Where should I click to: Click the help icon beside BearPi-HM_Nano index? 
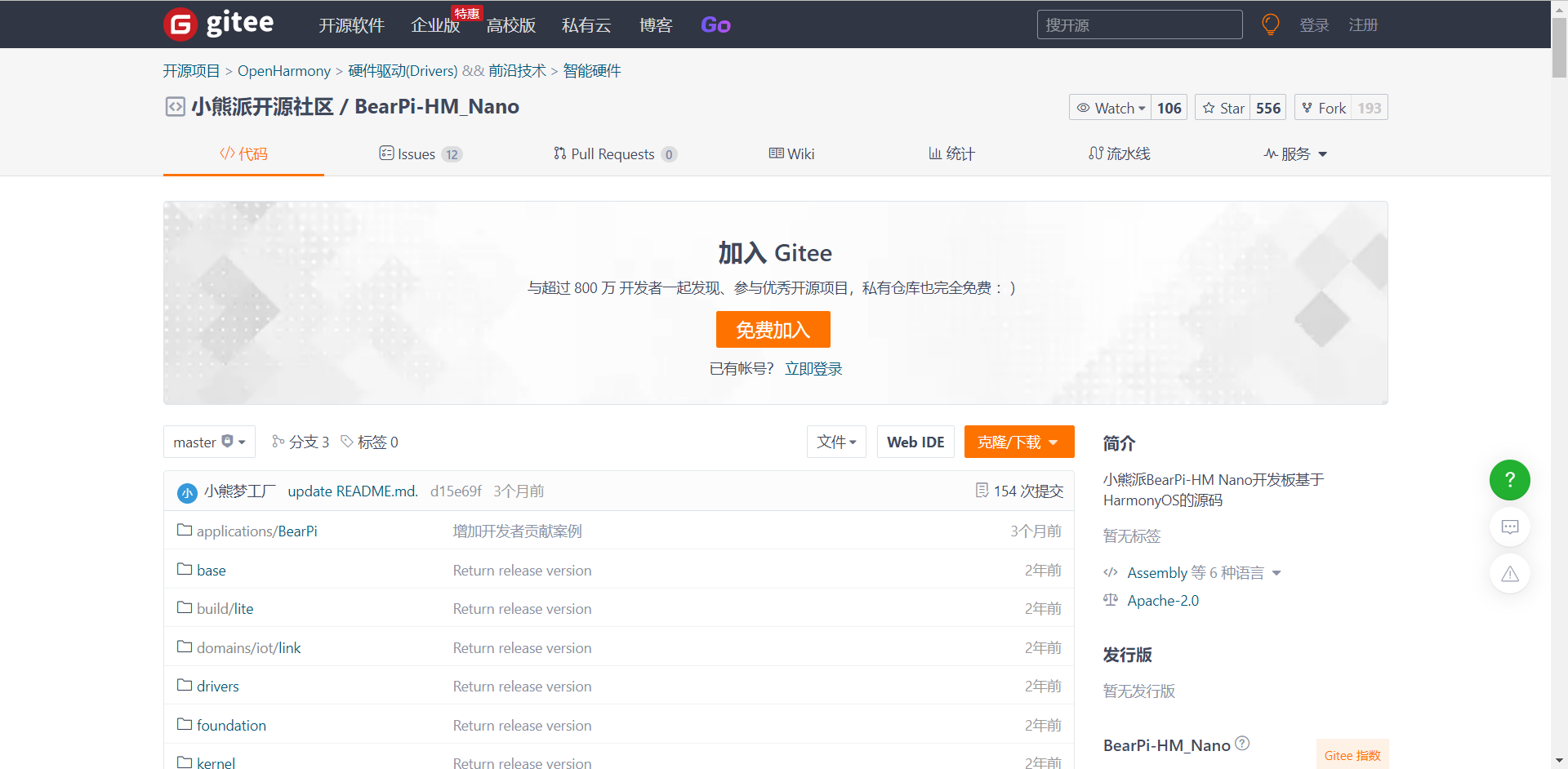click(1242, 743)
